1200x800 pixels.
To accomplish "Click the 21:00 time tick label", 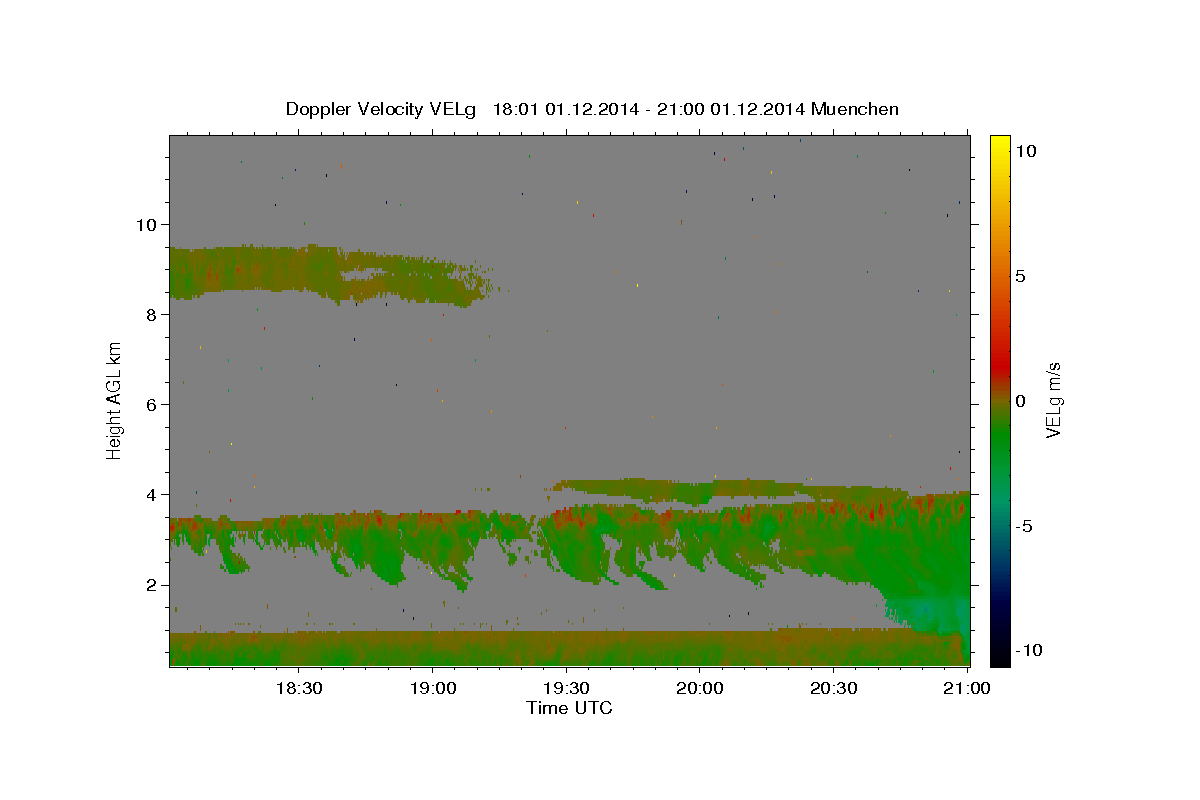I will [968, 689].
